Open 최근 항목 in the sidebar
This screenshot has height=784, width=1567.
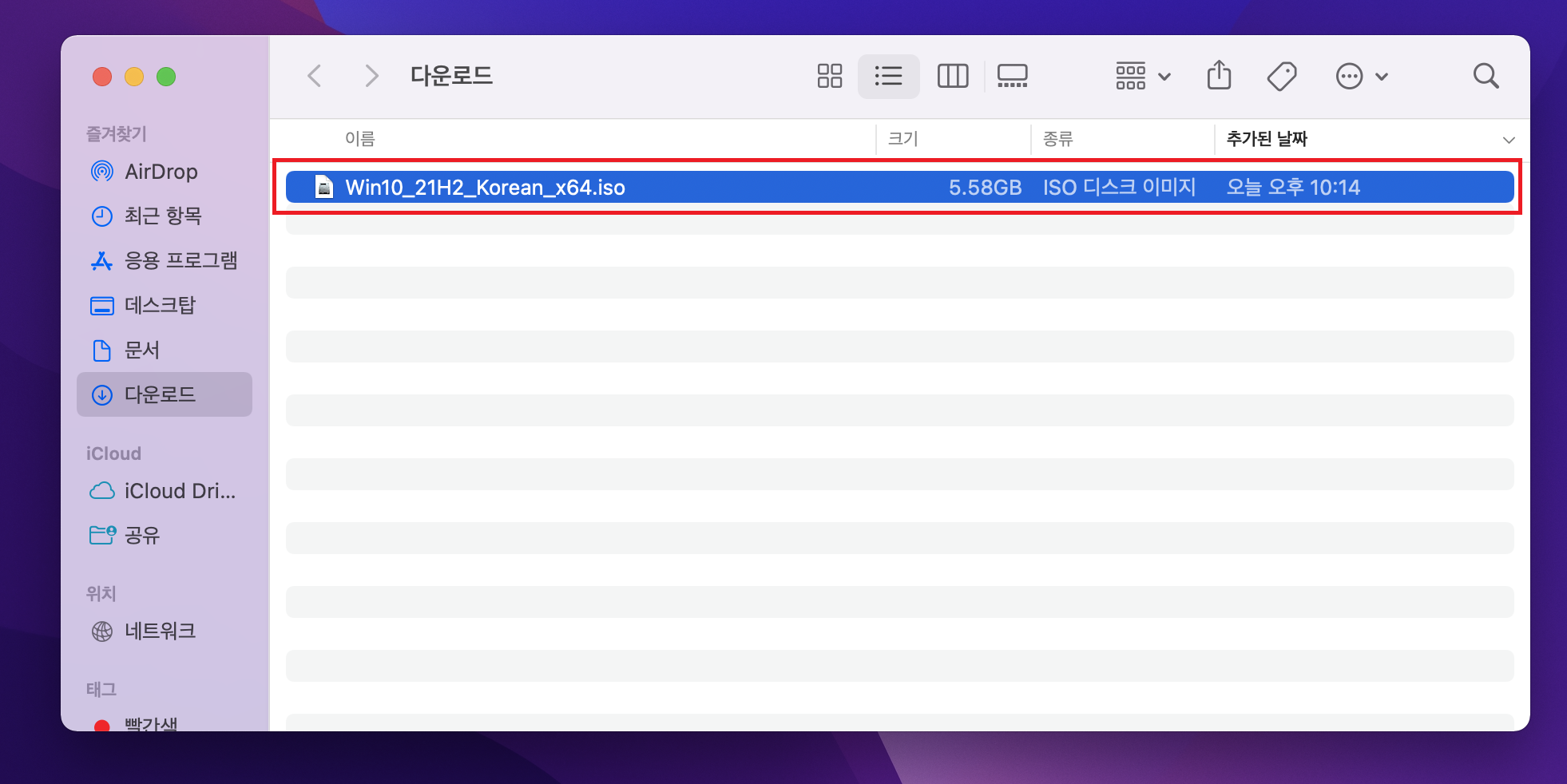[x=163, y=216]
